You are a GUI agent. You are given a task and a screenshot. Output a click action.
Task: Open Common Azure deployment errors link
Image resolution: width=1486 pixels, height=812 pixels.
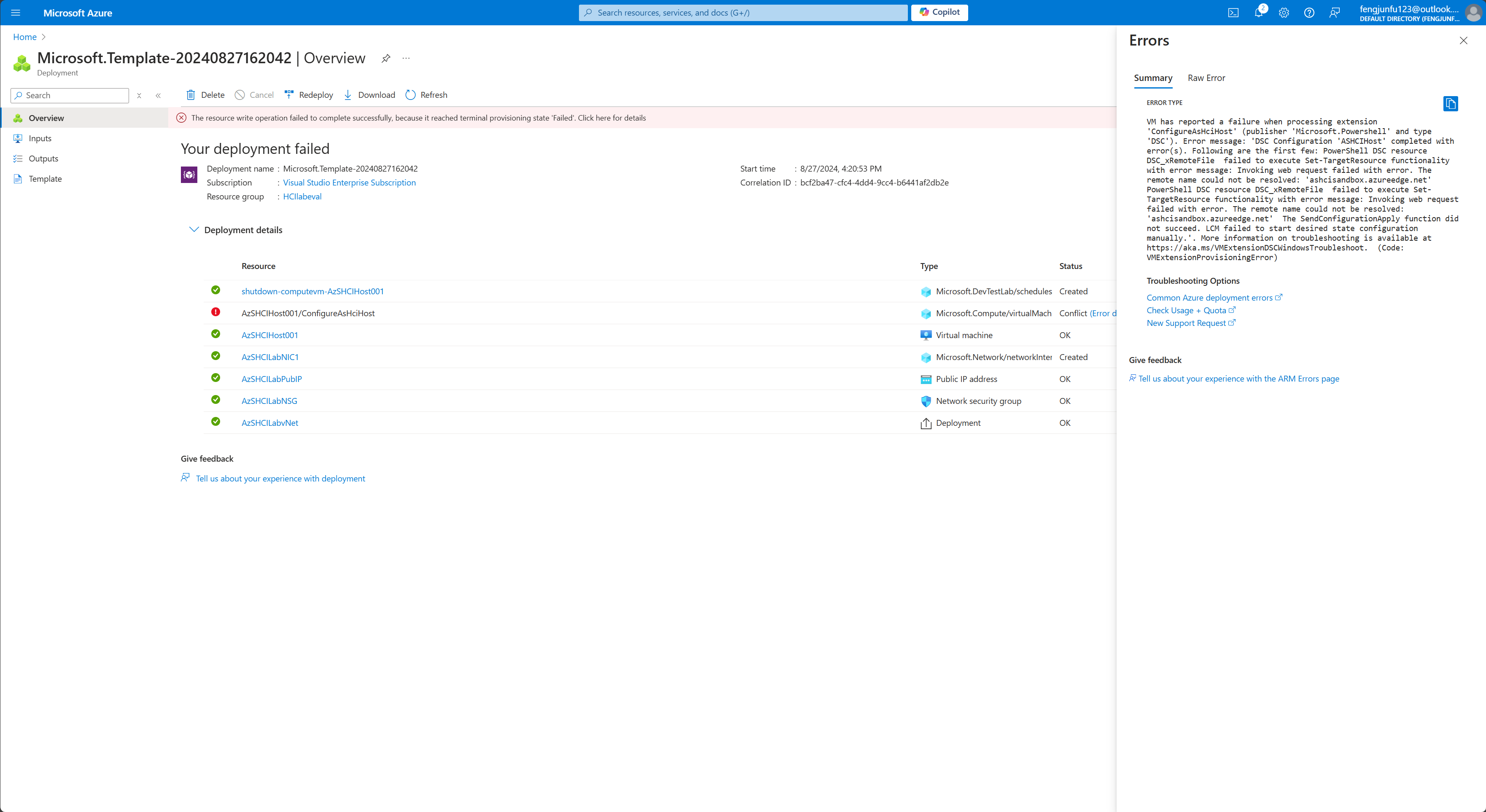[1214, 298]
